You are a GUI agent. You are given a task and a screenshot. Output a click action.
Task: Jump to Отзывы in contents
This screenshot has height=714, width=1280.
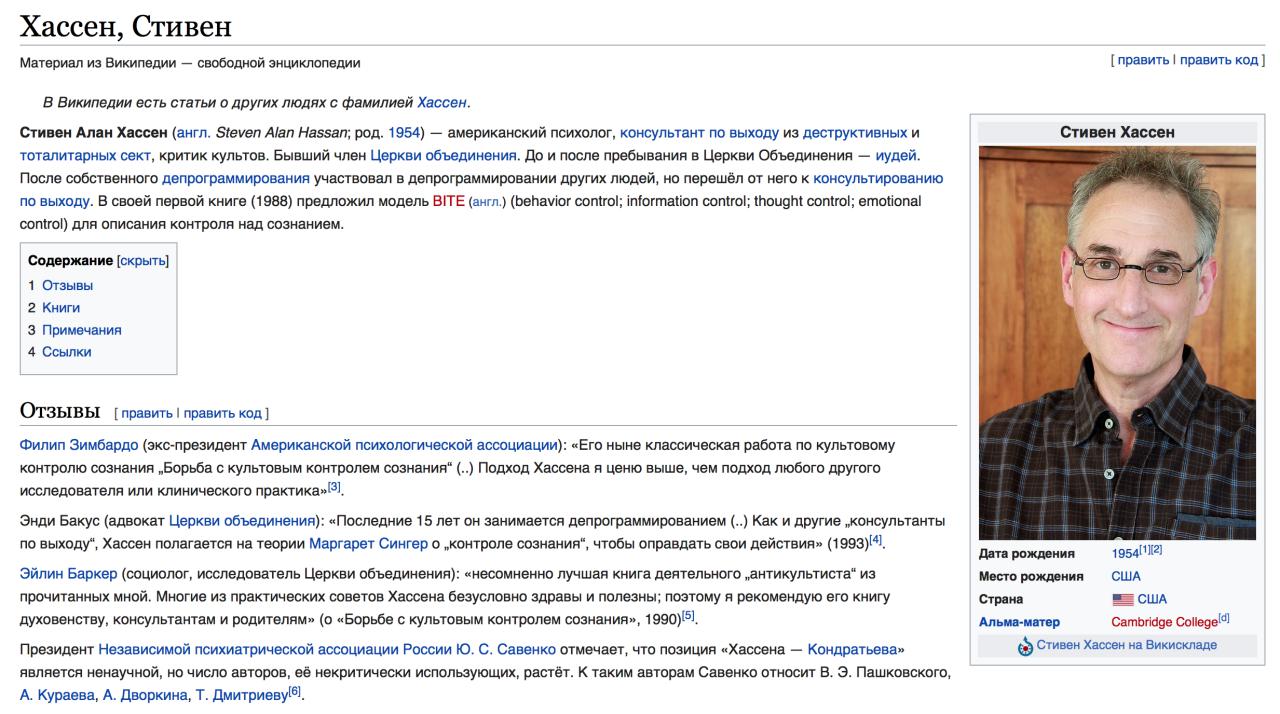point(67,285)
